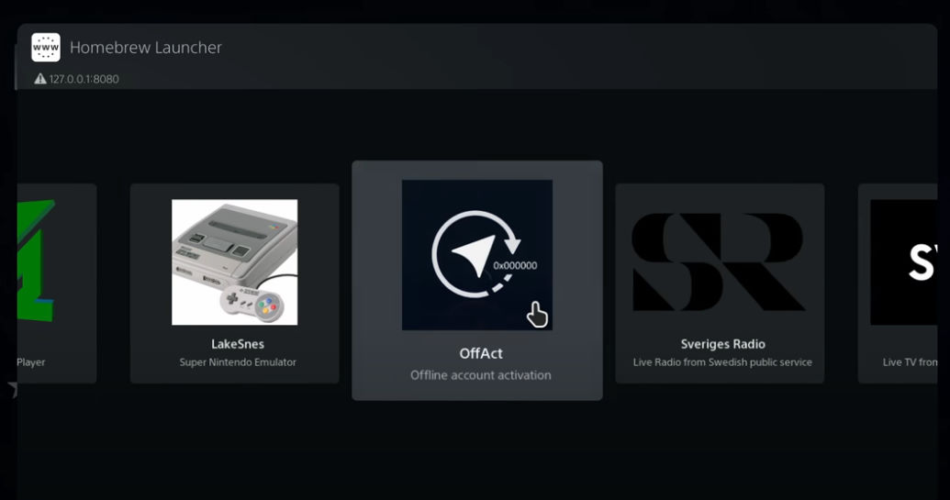
Task: Launch the LakeSnes console thumbnail
Action: click(x=234, y=262)
